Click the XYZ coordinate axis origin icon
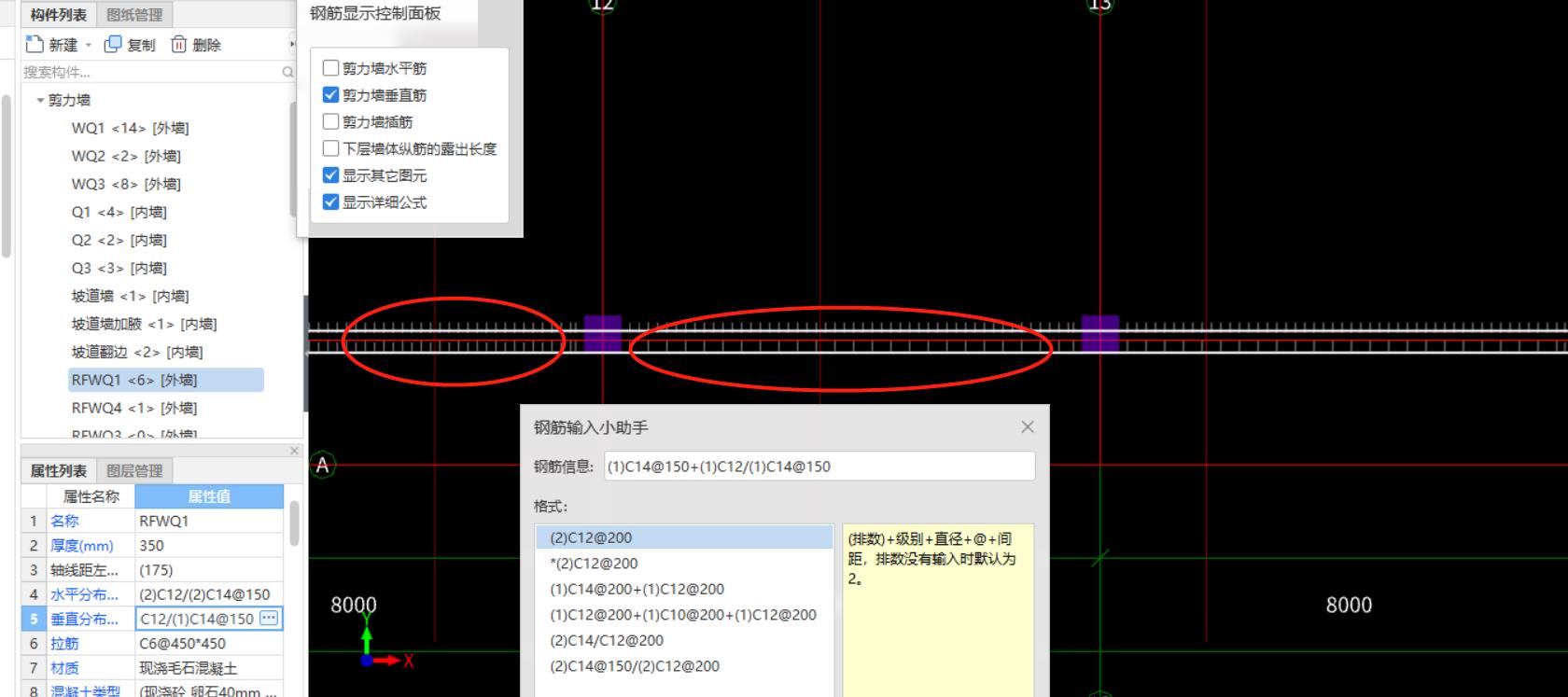This screenshot has height=697, width=1568. [x=367, y=660]
